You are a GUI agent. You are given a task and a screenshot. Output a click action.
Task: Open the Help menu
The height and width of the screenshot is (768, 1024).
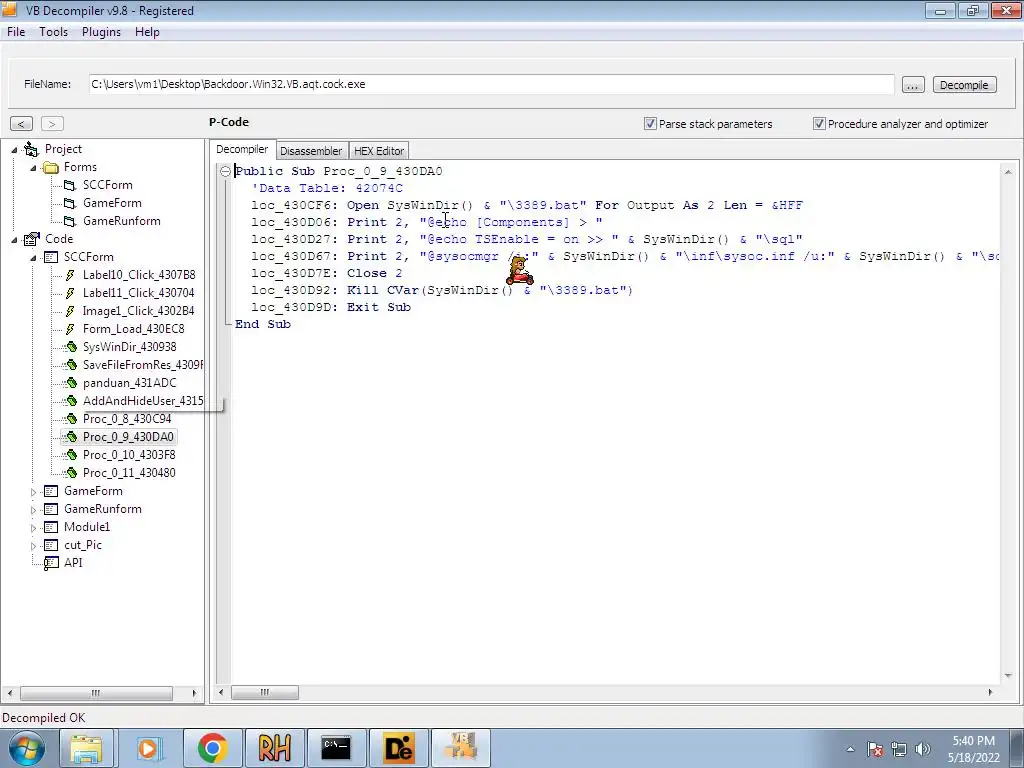coord(147,32)
